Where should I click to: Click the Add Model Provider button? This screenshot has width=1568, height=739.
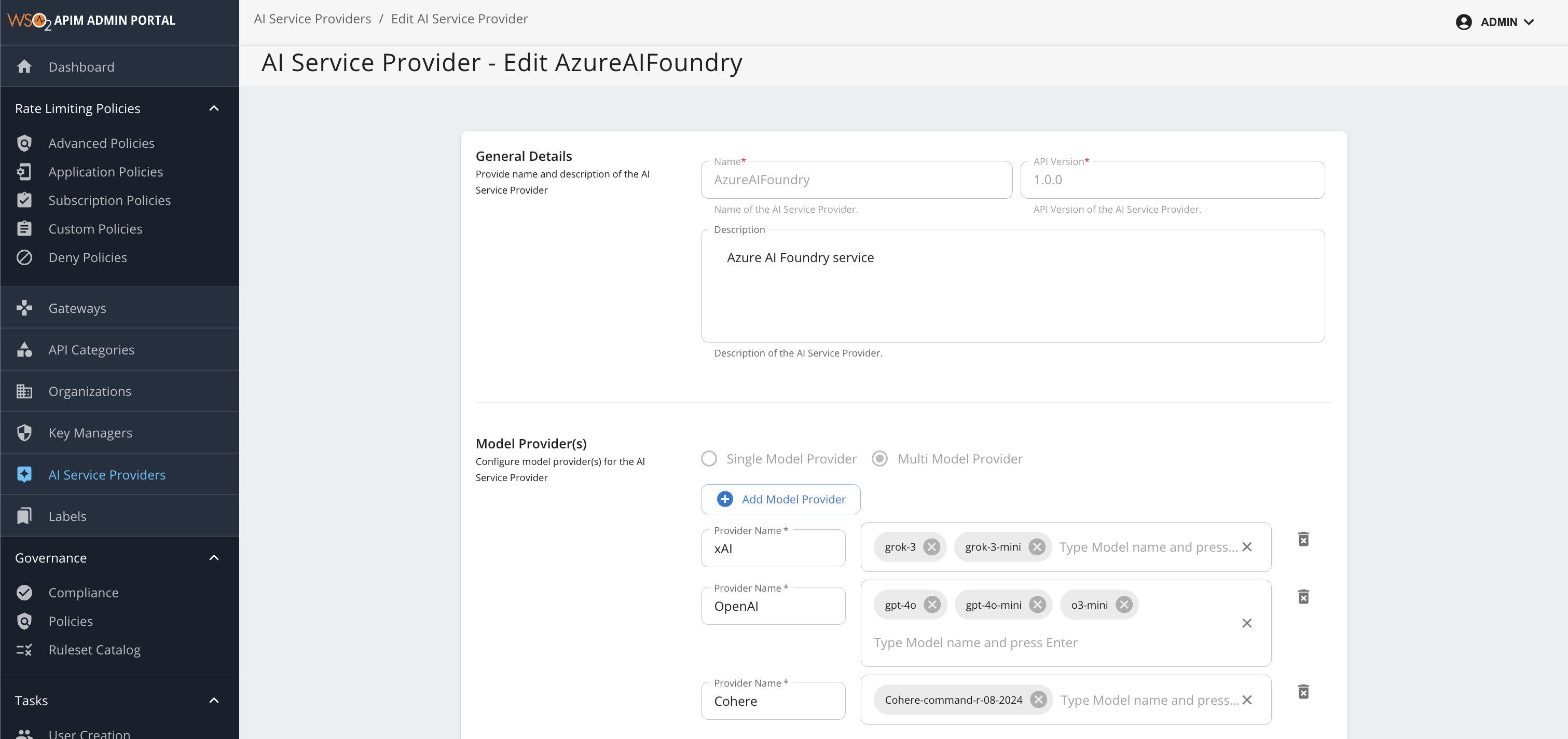click(780, 499)
